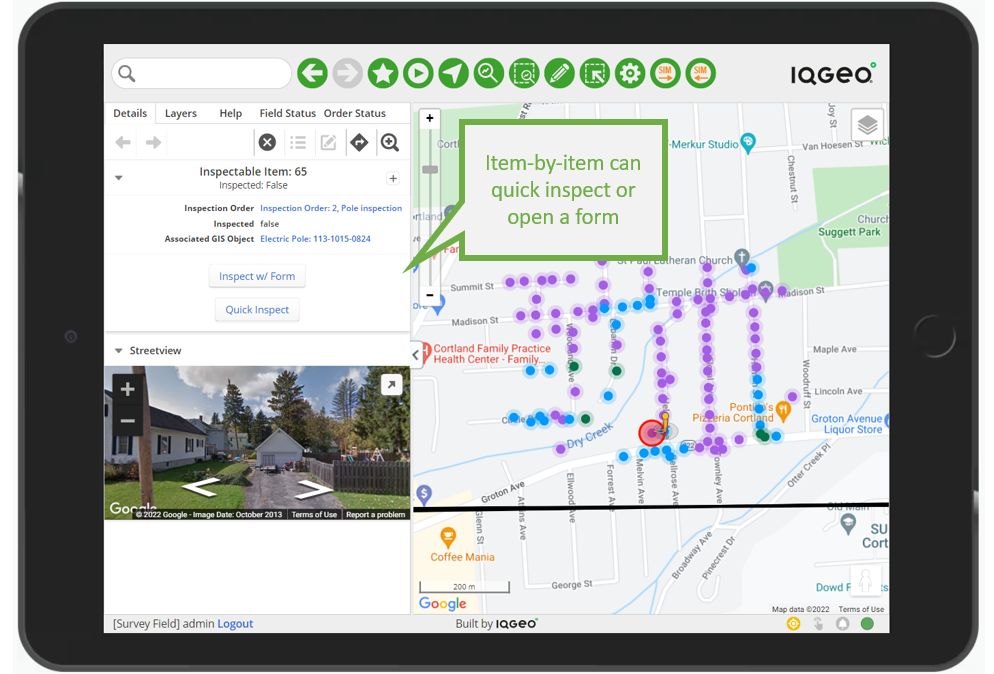Click the map Terms of Use link
Image resolution: width=994 pixels, height=674 pixels.
pos(861,609)
